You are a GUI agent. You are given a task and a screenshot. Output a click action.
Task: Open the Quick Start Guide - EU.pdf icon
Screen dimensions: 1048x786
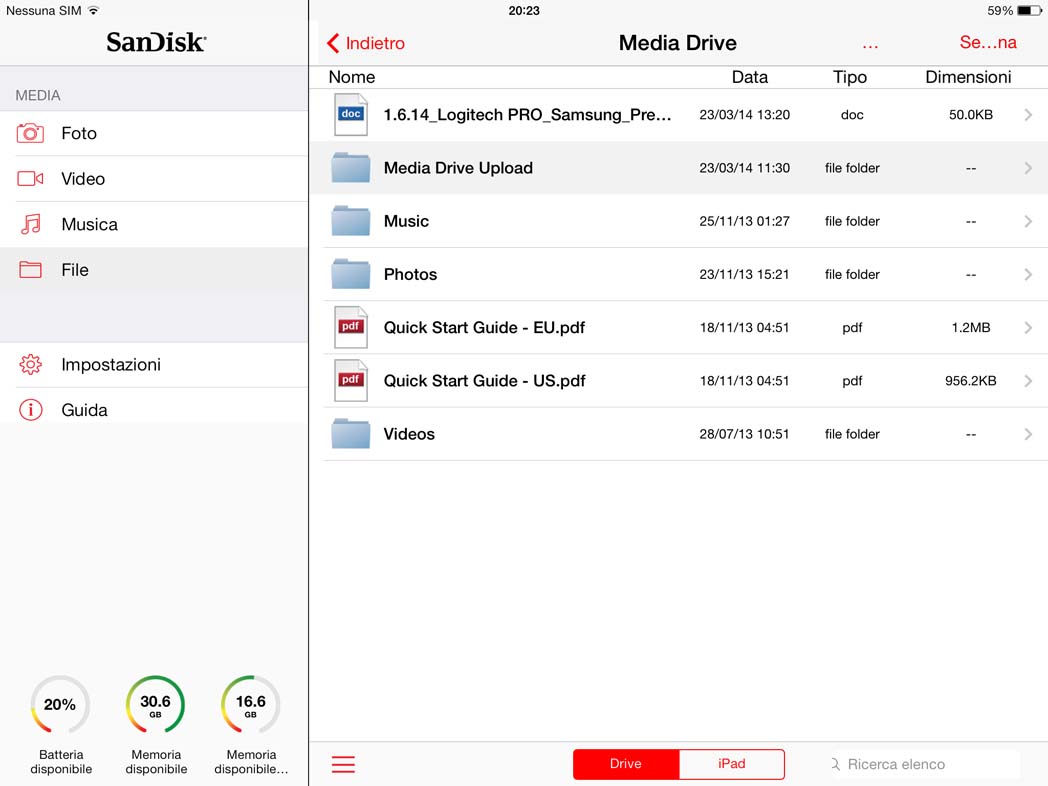pos(351,328)
